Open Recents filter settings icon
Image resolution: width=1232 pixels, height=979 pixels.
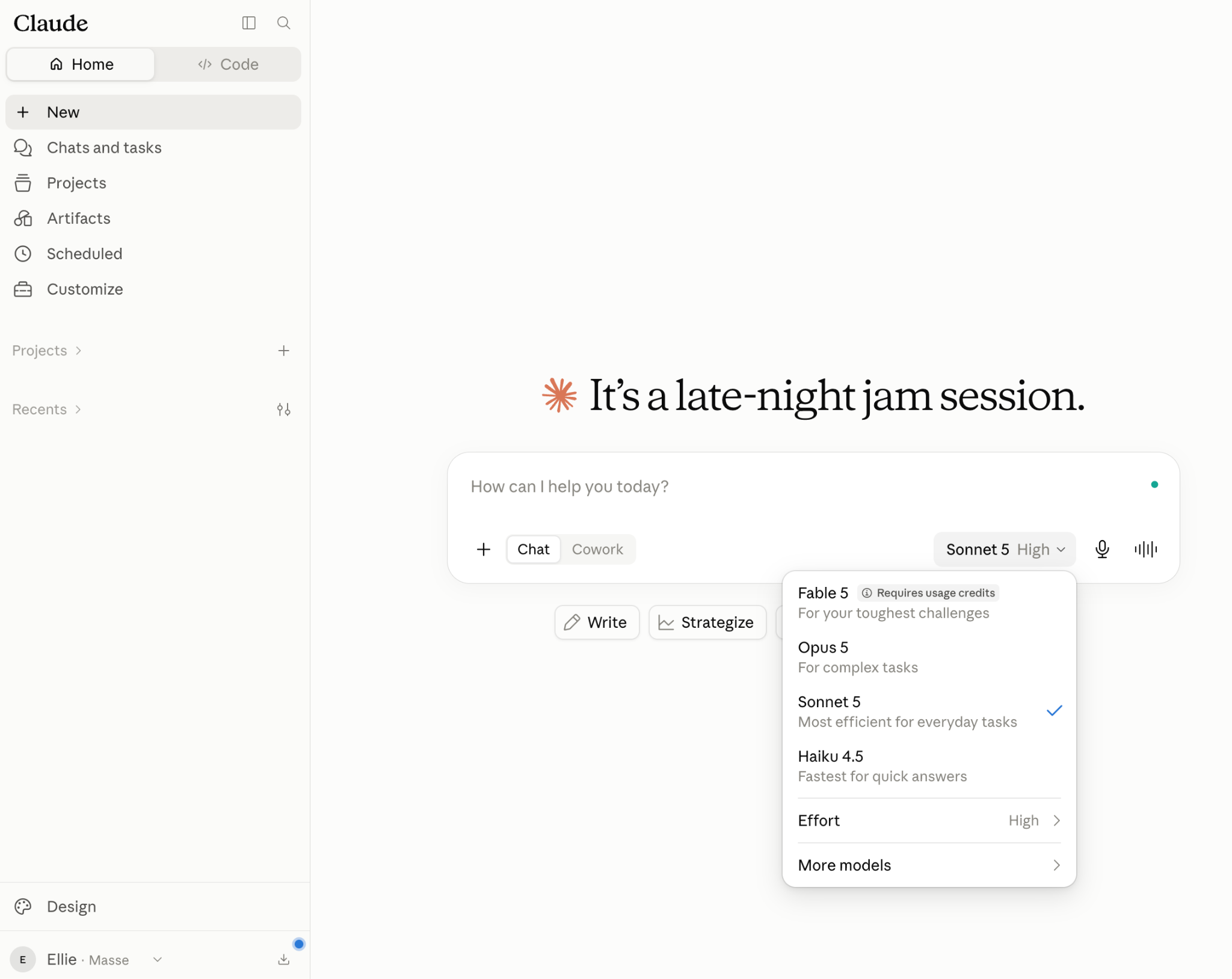283,410
